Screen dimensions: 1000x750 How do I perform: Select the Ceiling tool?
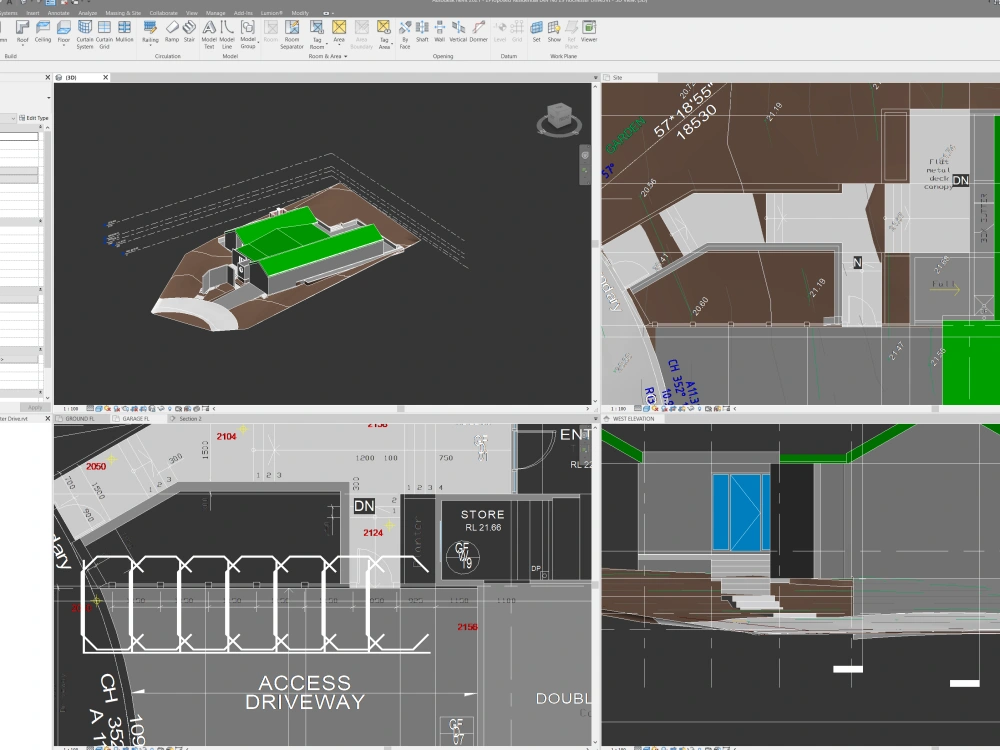pyautogui.click(x=42, y=33)
